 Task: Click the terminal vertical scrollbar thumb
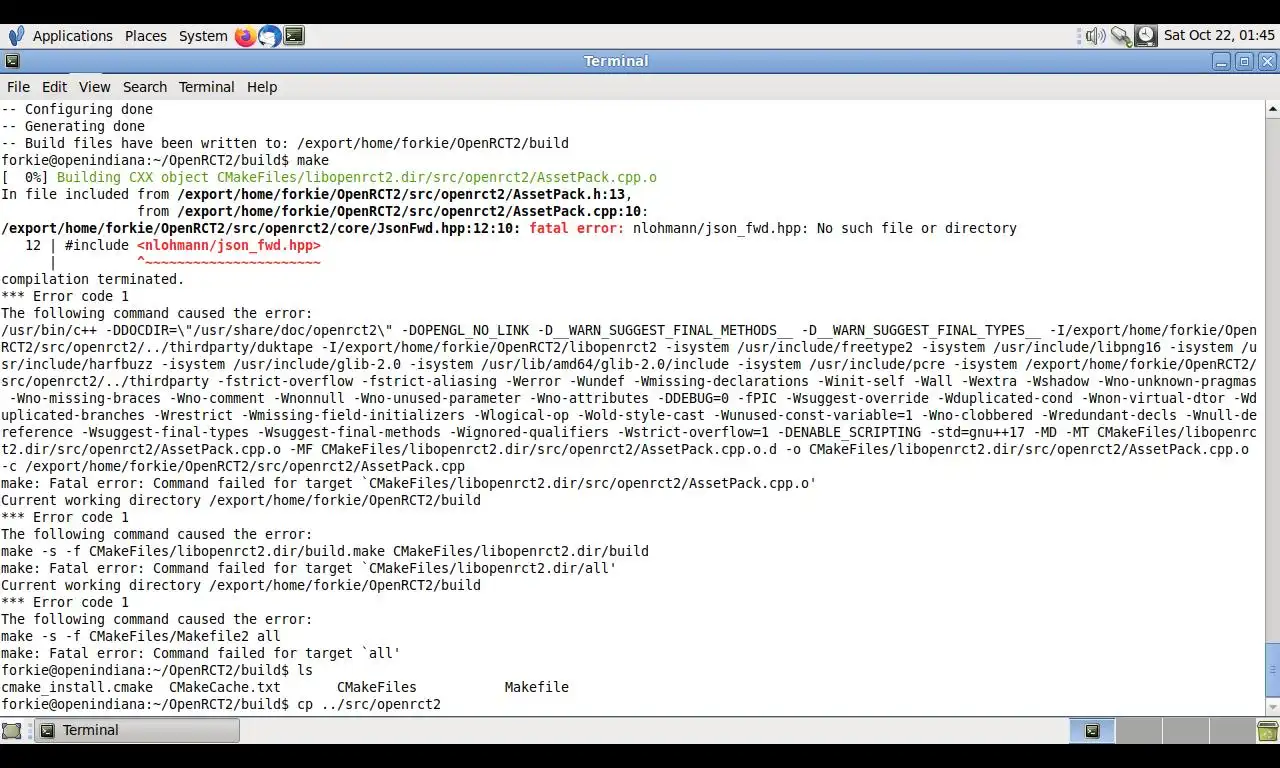click(1273, 670)
